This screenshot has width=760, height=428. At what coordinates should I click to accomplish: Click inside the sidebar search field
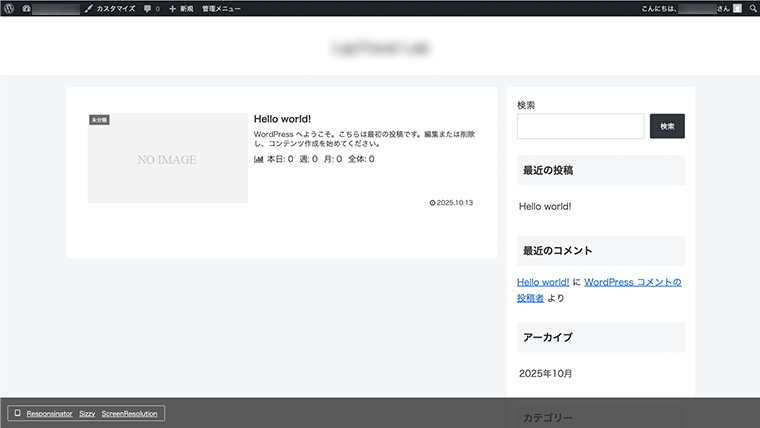coord(580,126)
